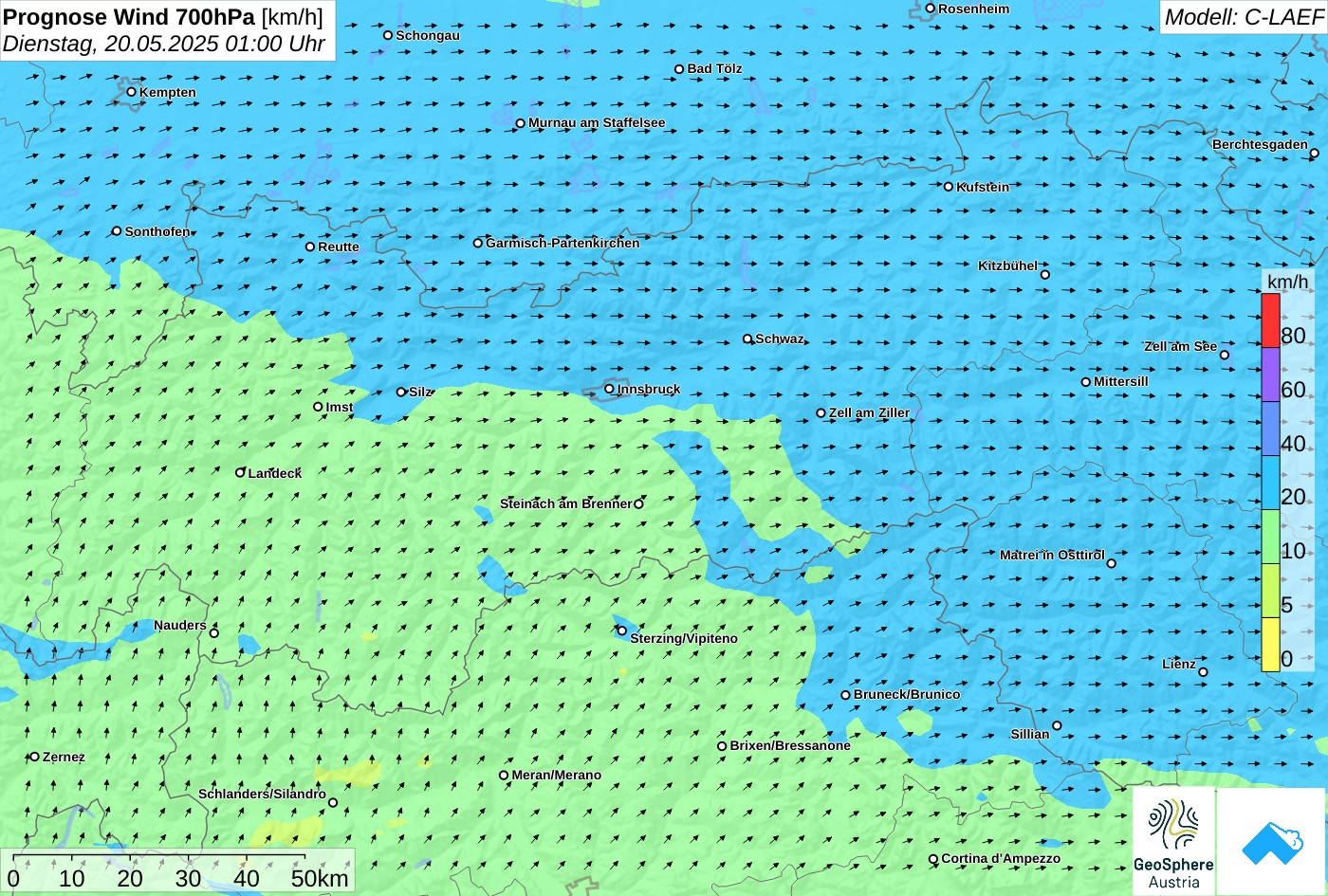The height and width of the screenshot is (896, 1328).
Task: Click the Zernez label
Action: click(x=64, y=757)
